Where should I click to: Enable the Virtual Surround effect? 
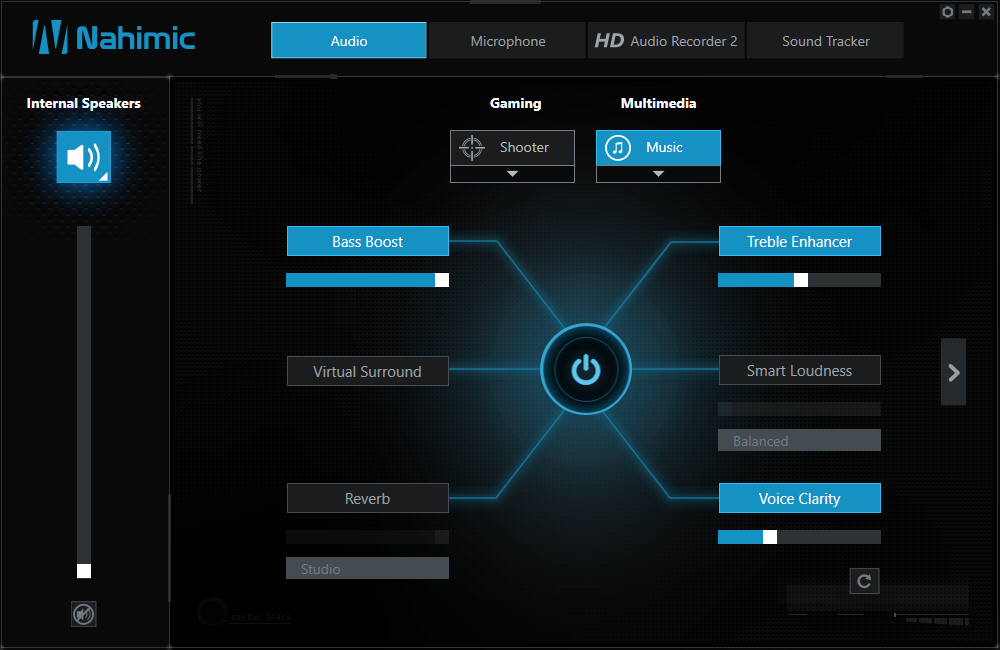(x=367, y=371)
